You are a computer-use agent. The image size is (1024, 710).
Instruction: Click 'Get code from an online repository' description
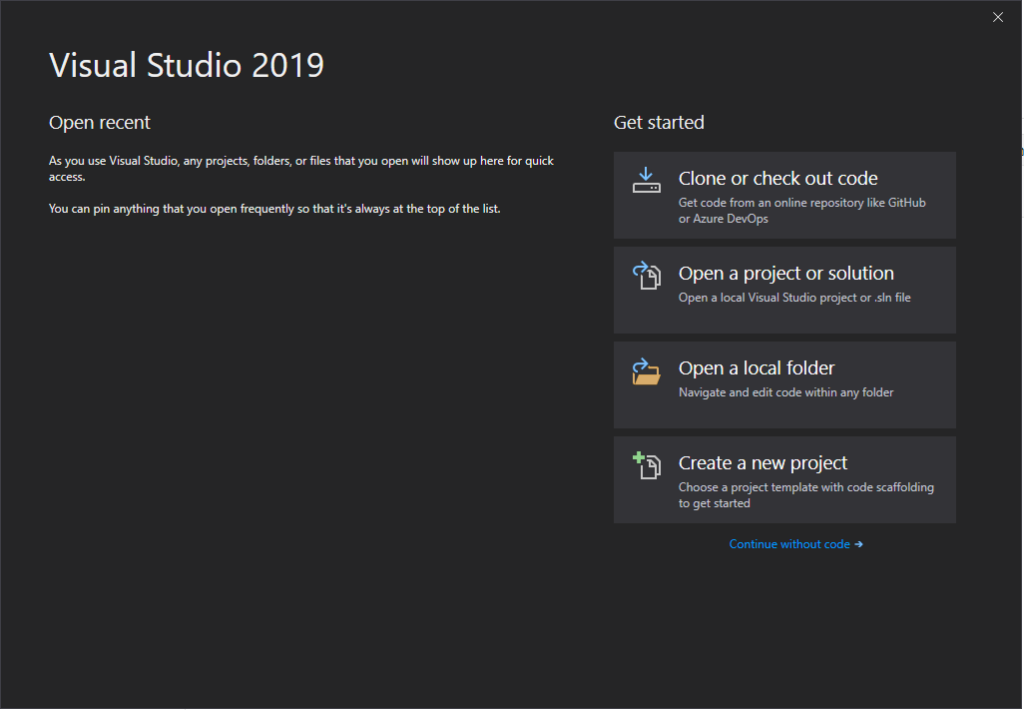tap(801, 210)
